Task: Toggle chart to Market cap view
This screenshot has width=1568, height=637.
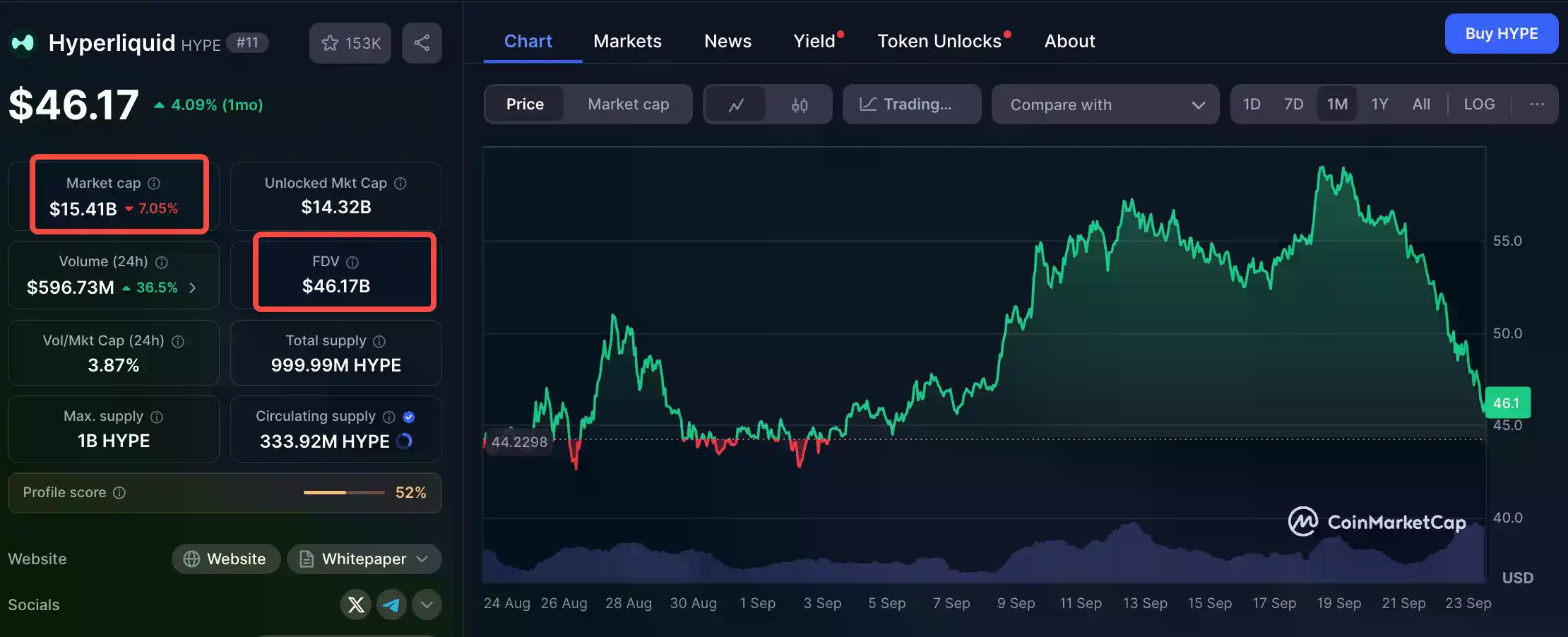Action: [x=628, y=105]
